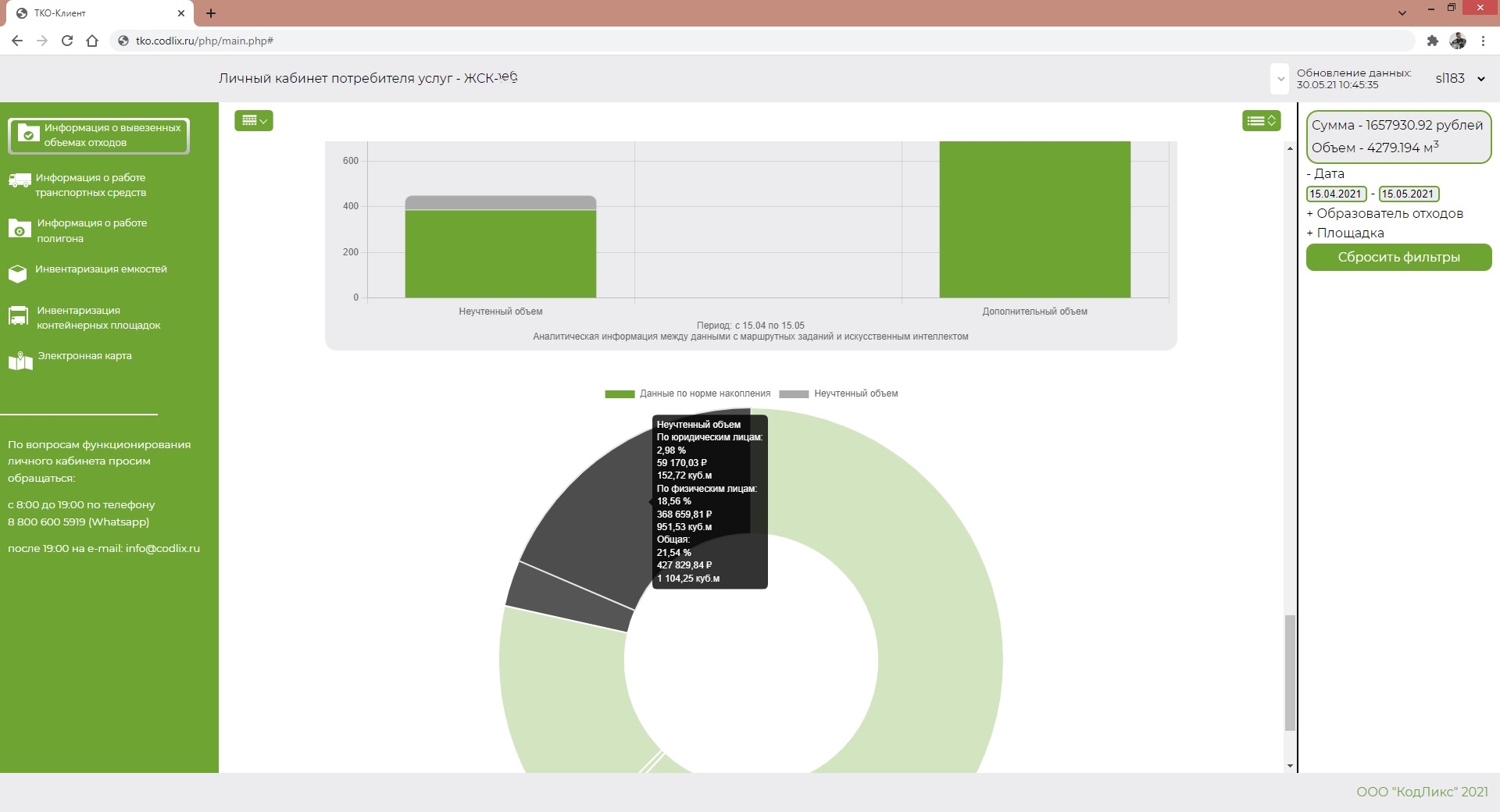Expand the header dropdown beside Обновление данных
Image resolution: width=1500 pixels, height=812 pixels.
click(x=1280, y=78)
